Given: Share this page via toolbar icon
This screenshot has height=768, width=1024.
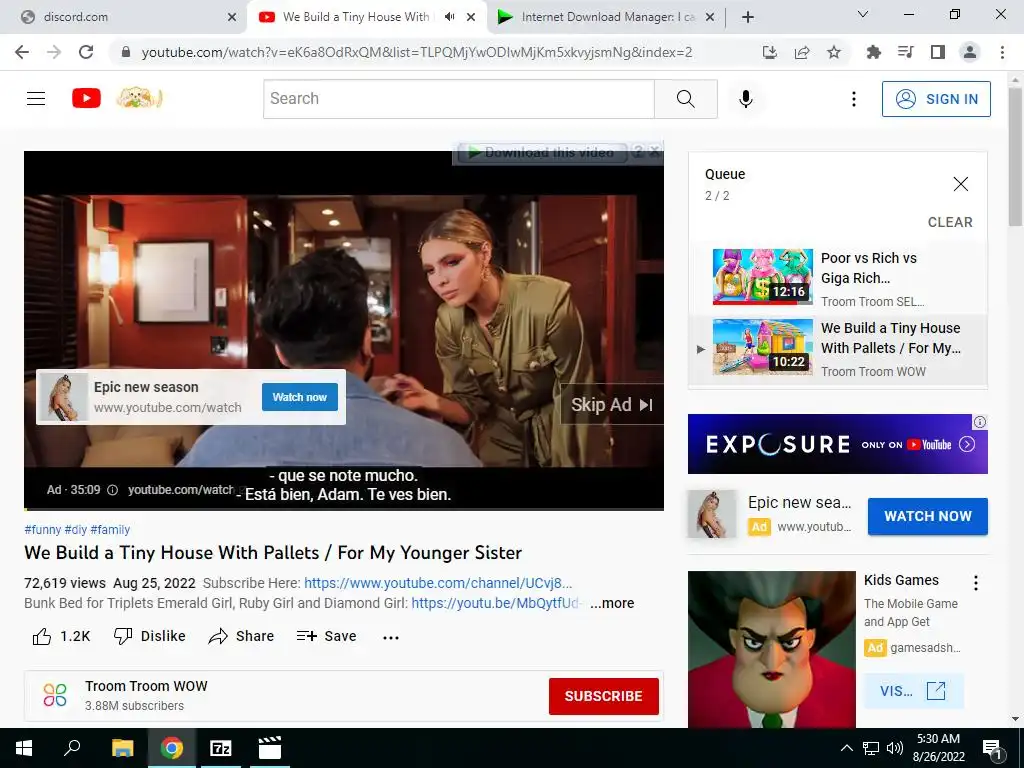Looking at the screenshot, I should [x=802, y=52].
